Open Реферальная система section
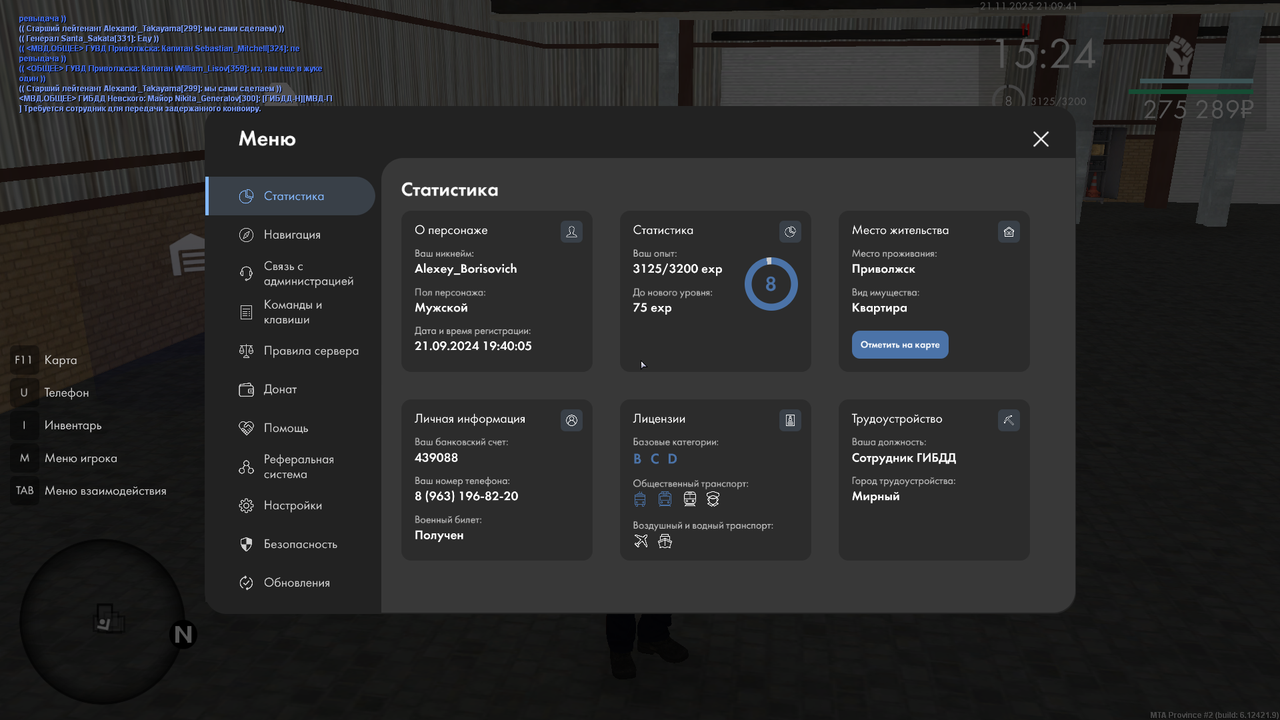This screenshot has width=1280, height=720. (x=291, y=467)
